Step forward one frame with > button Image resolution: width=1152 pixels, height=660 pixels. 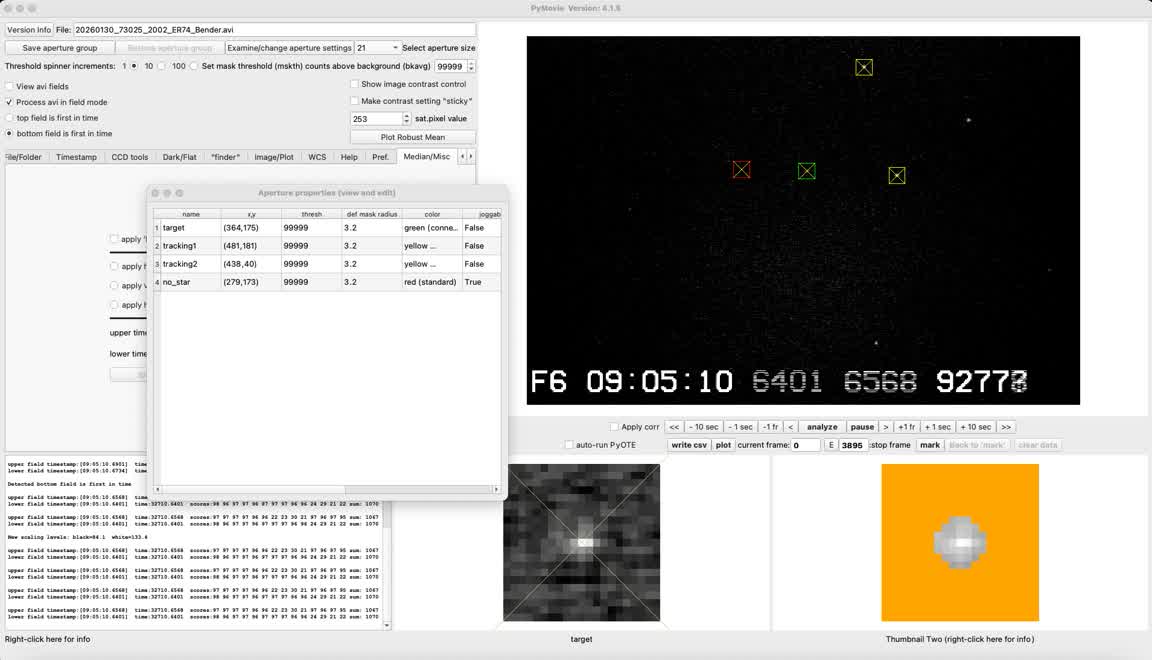pos(885,427)
